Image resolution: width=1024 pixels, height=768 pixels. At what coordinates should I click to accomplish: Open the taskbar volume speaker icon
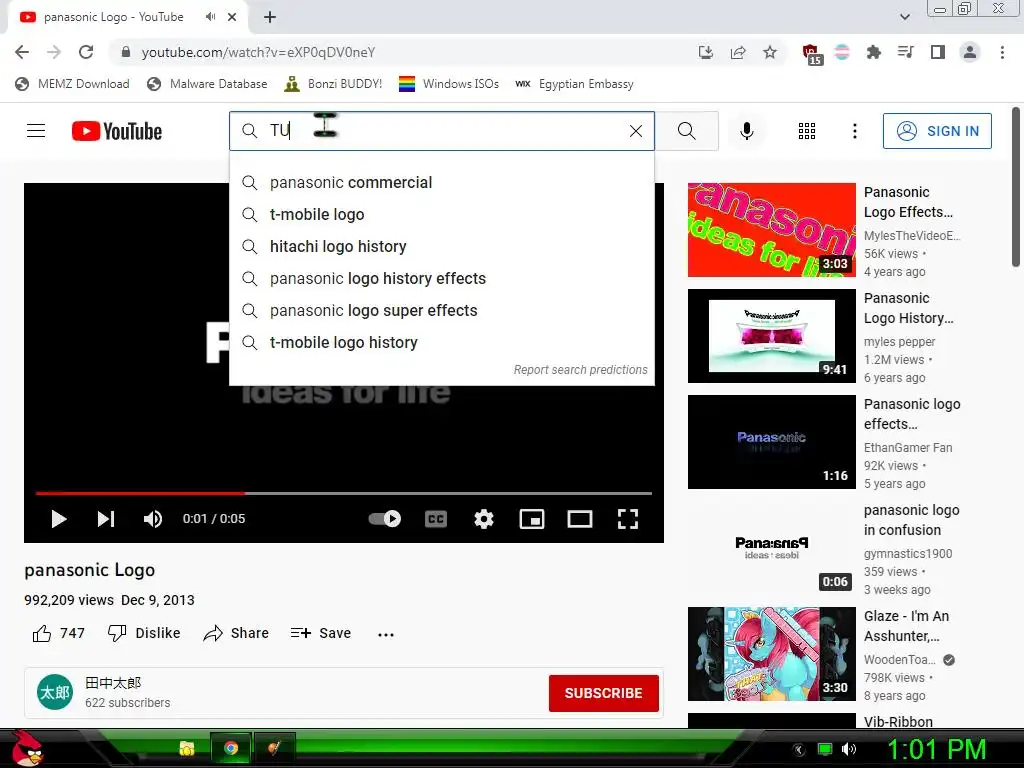coord(848,749)
